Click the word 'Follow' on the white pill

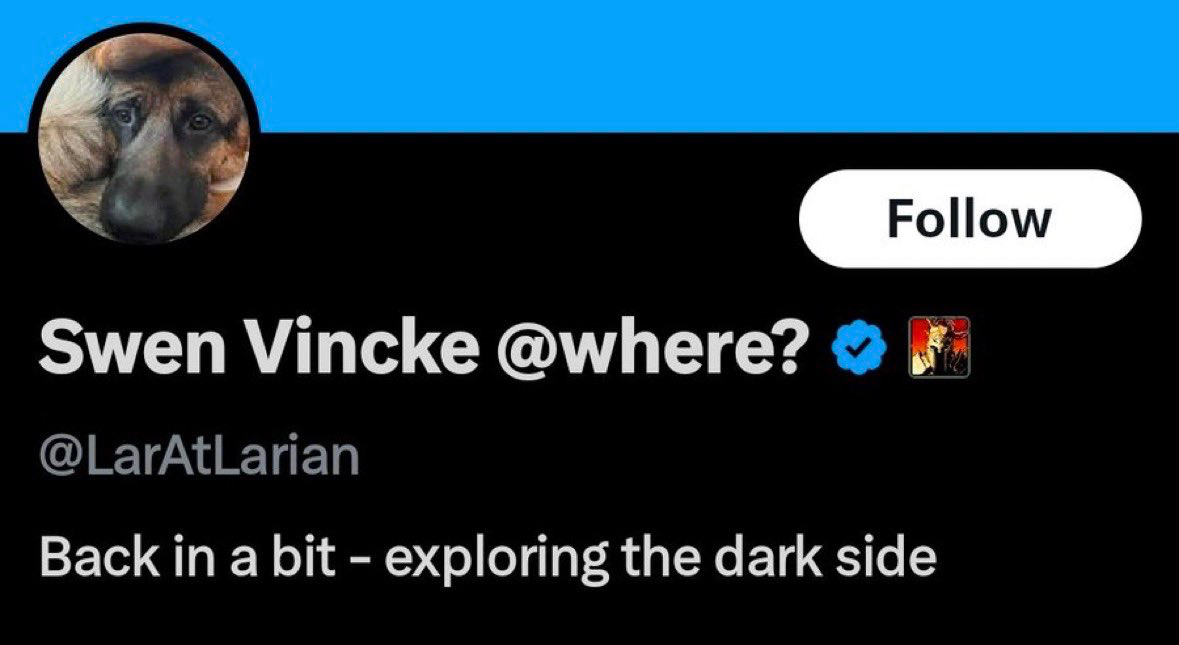[969, 218]
